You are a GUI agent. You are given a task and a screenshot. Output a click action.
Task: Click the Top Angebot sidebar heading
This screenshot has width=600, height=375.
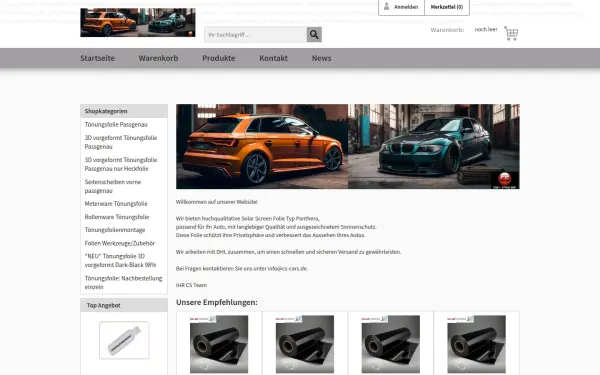[103, 305]
